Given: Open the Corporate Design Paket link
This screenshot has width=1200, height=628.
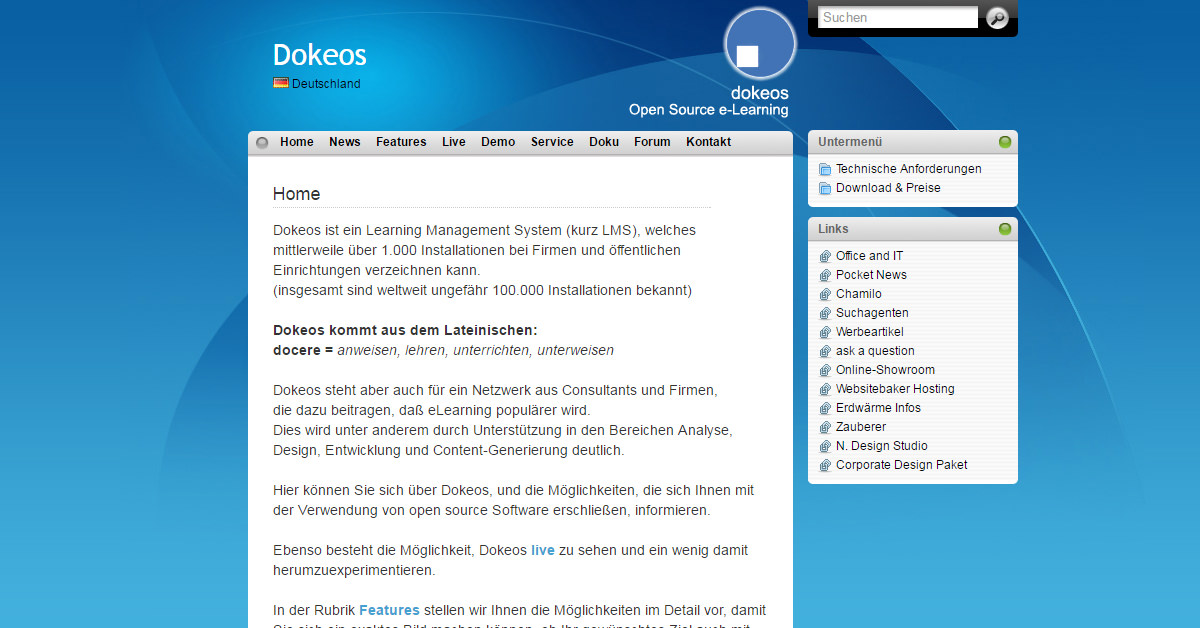Looking at the screenshot, I should pos(902,465).
